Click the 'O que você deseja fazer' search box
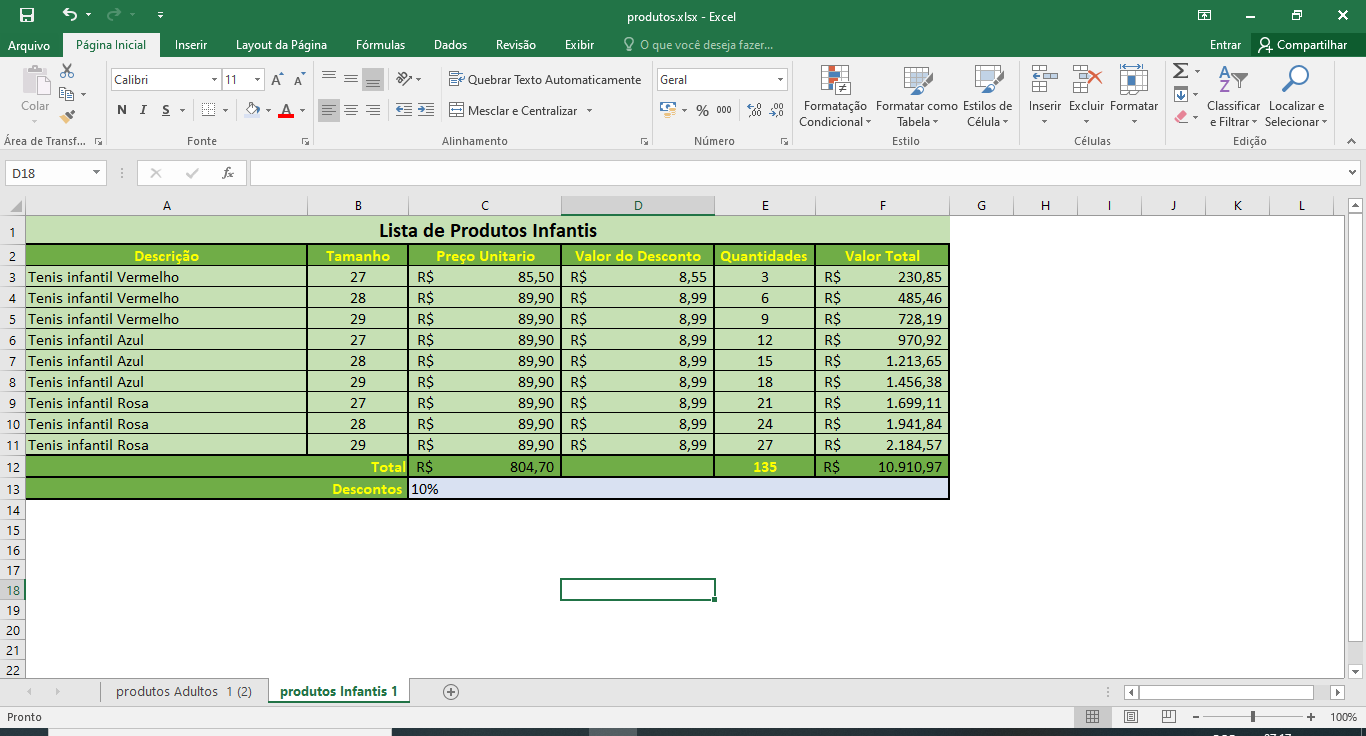Viewport: 1366px width, 736px height. (699, 45)
